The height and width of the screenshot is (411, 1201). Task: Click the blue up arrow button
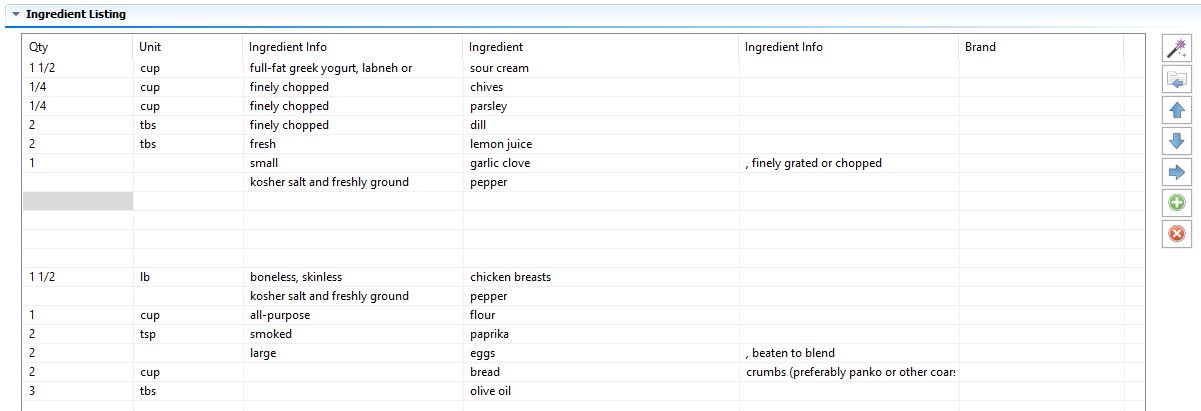[x=1176, y=110]
